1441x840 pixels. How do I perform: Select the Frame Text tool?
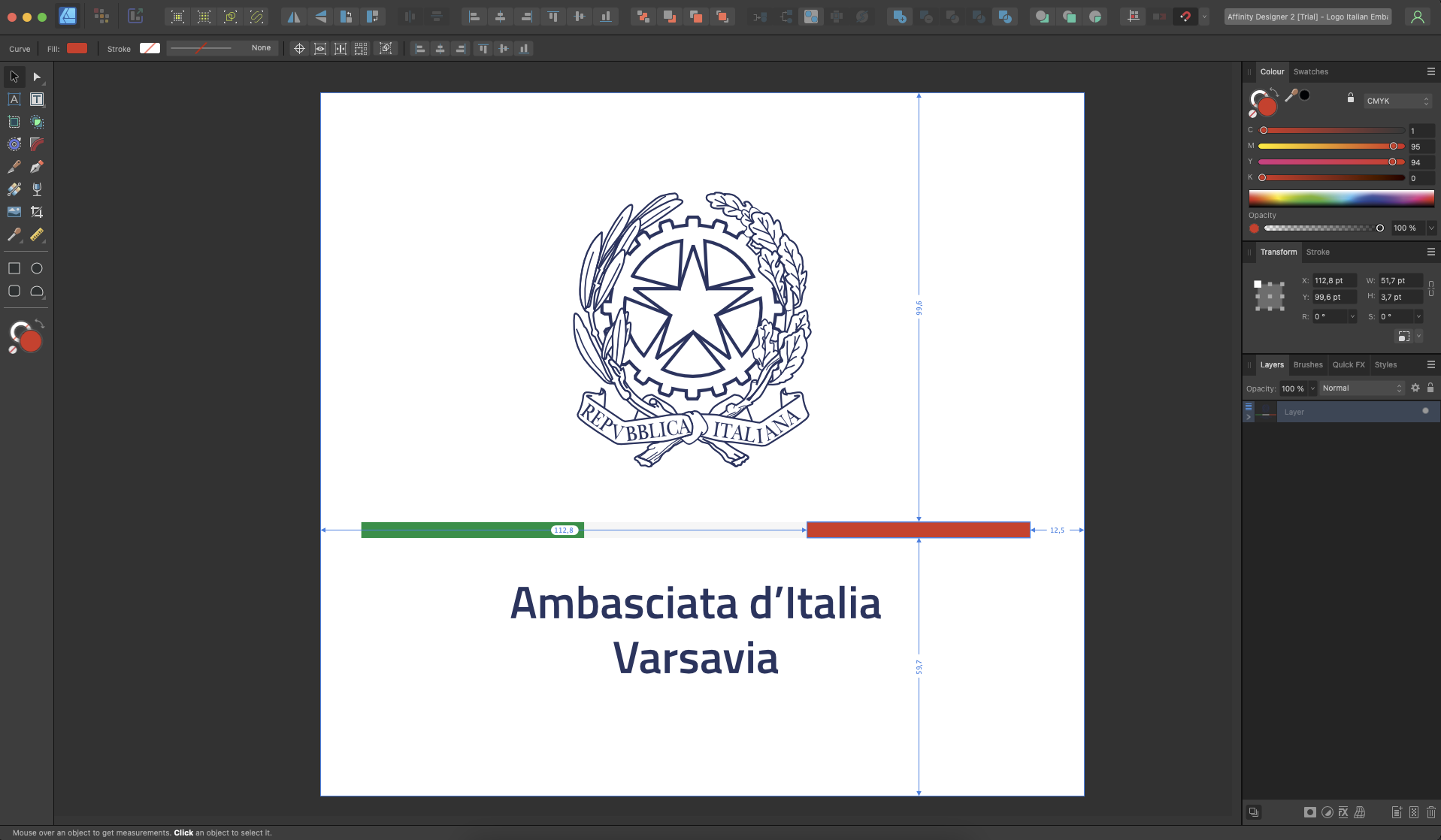37,99
